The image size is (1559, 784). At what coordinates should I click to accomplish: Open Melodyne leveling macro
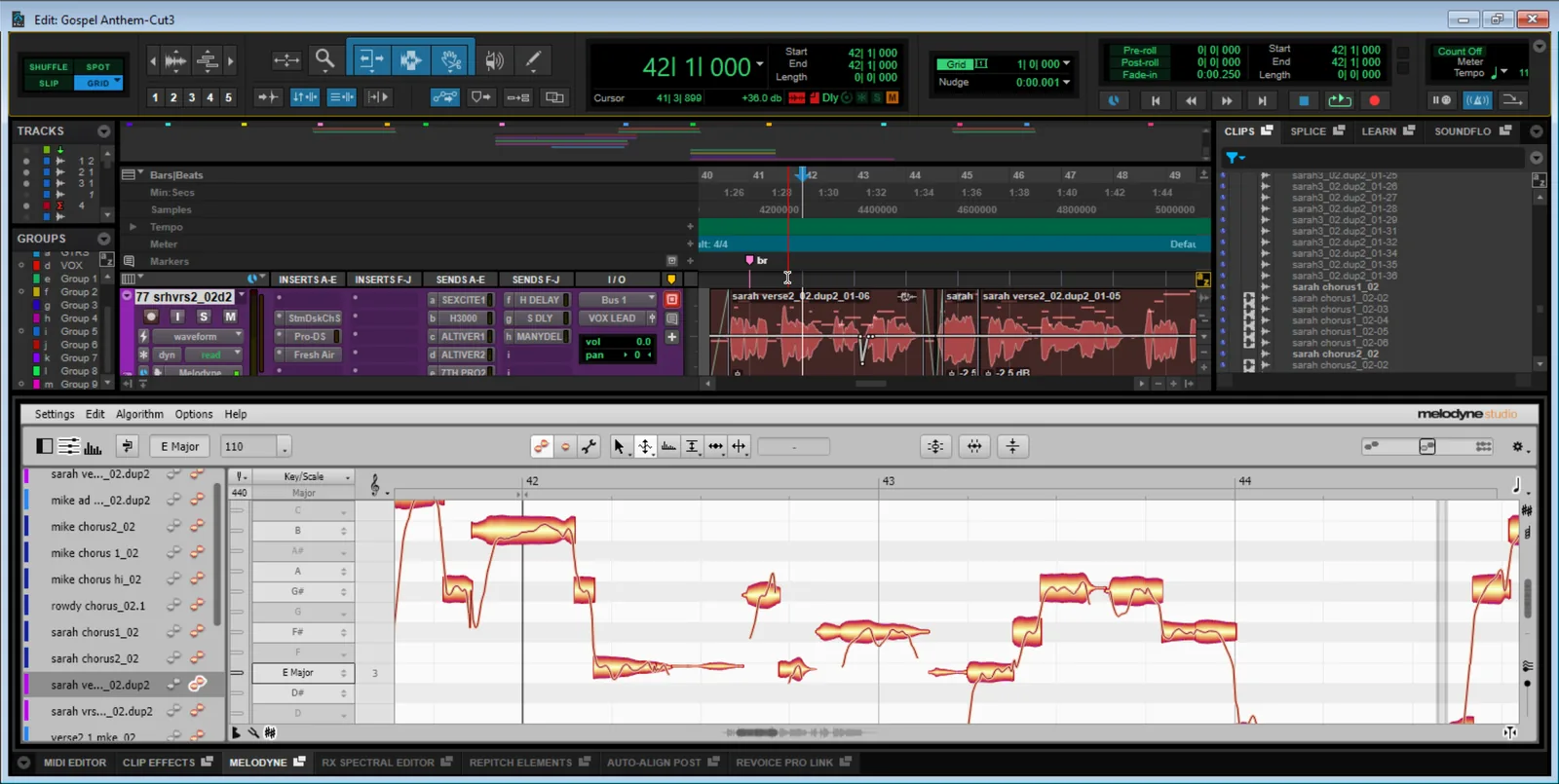1013,446
